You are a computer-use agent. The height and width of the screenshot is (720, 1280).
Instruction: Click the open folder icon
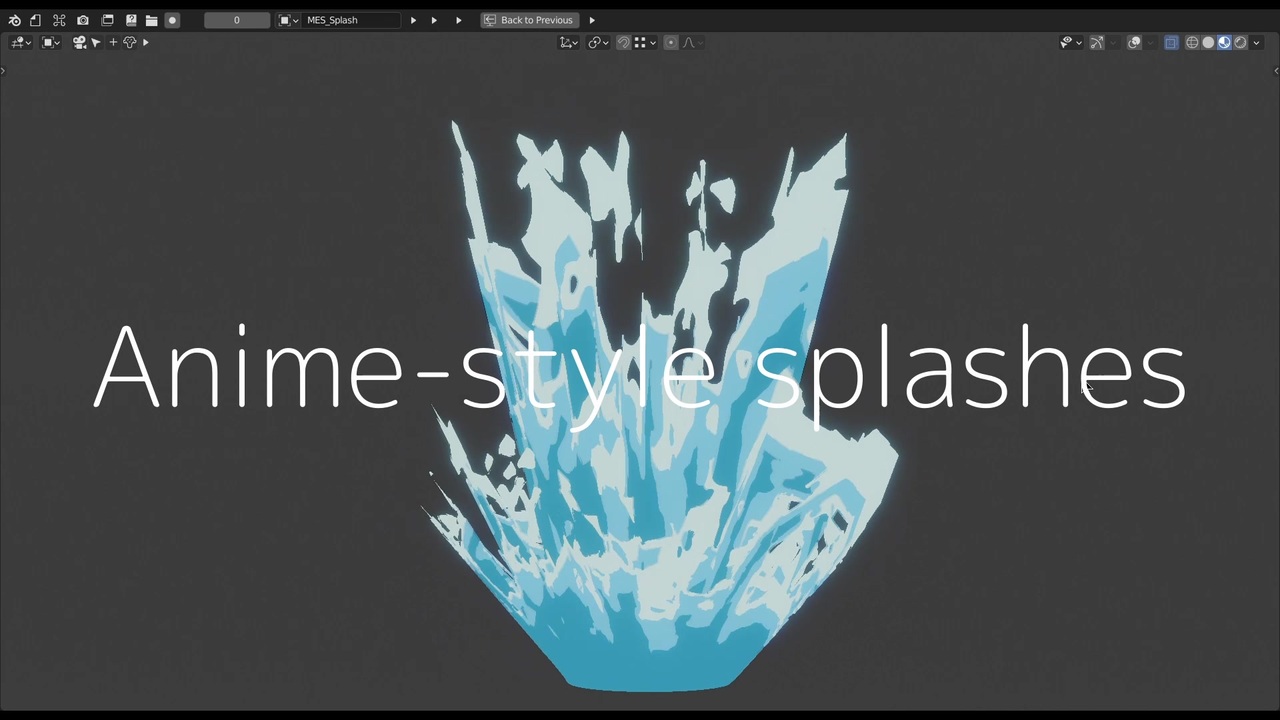151,20
